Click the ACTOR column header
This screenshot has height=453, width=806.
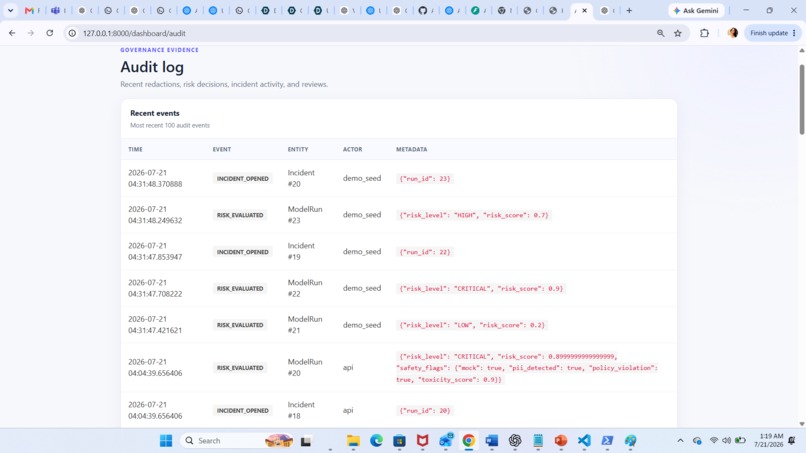[353, 149]
